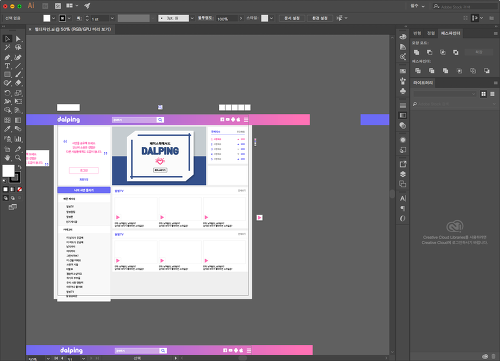
Task: Click the Divide pathfinder icon
Action: click(418, 71)
